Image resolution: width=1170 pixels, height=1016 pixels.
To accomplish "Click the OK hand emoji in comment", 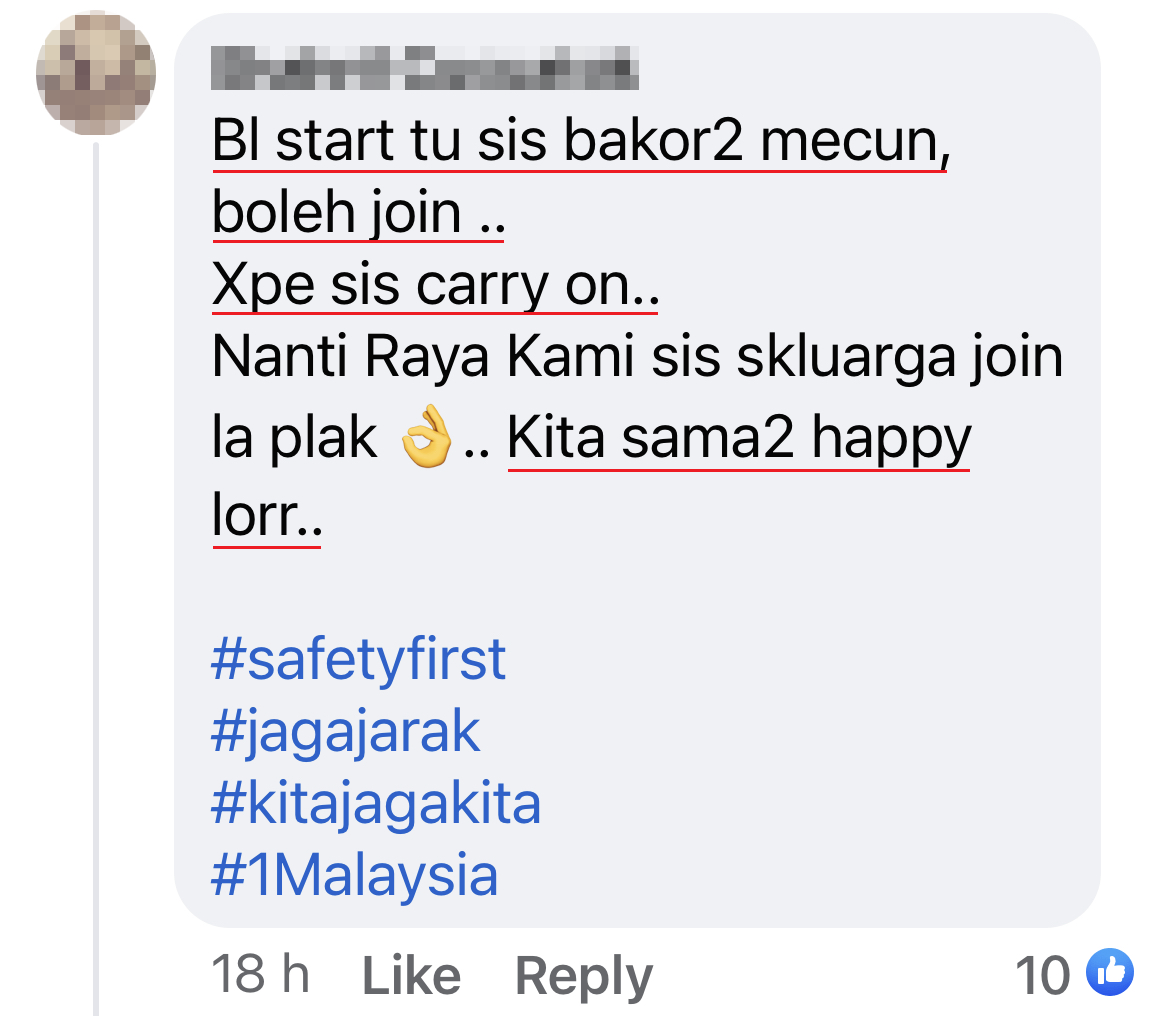I will point(426,441).
